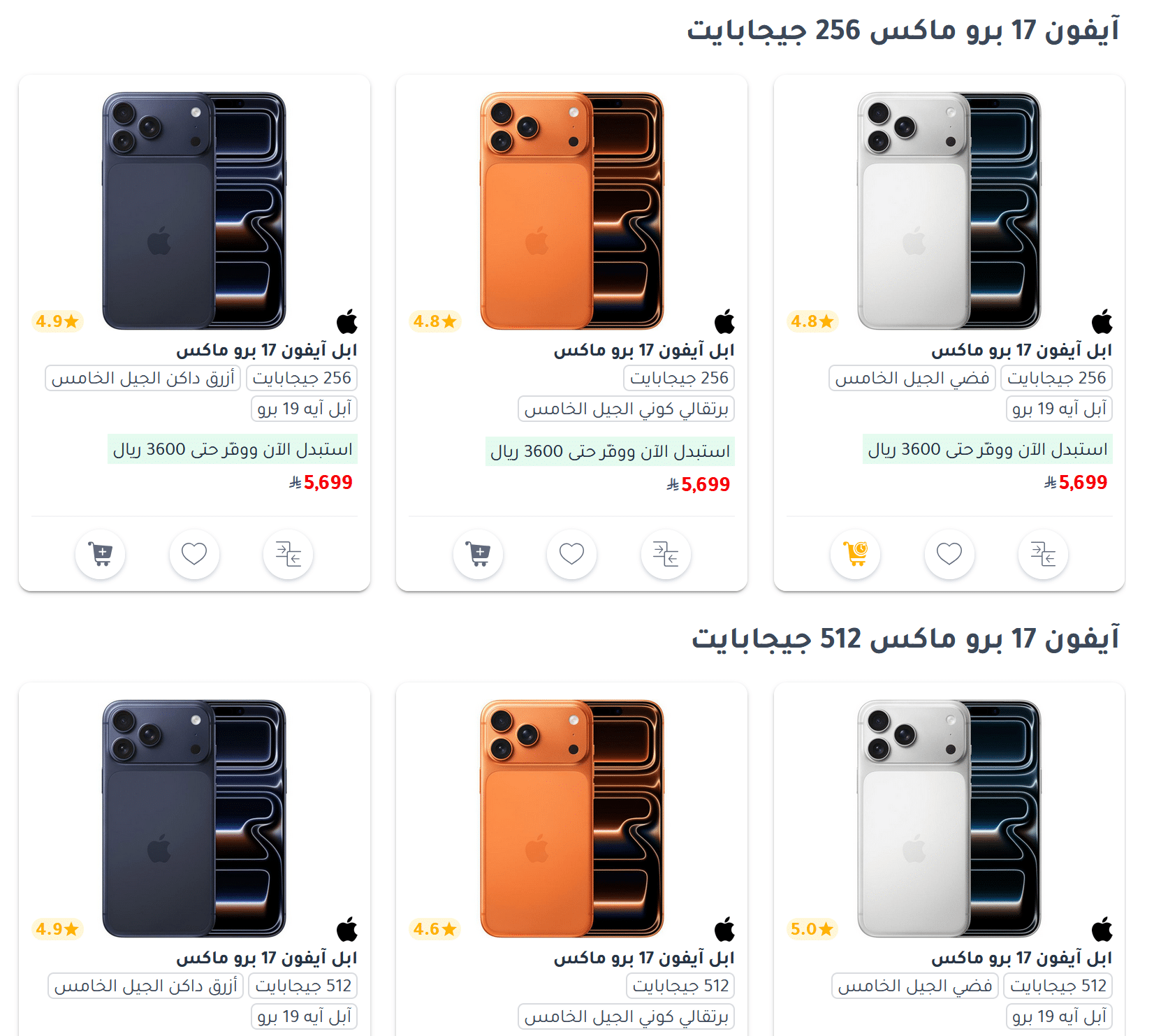The height and width of the screenshot is (1036, 1154).
Task: Click the Apple logo on the orange 512GB card
Action: [724, 930]
